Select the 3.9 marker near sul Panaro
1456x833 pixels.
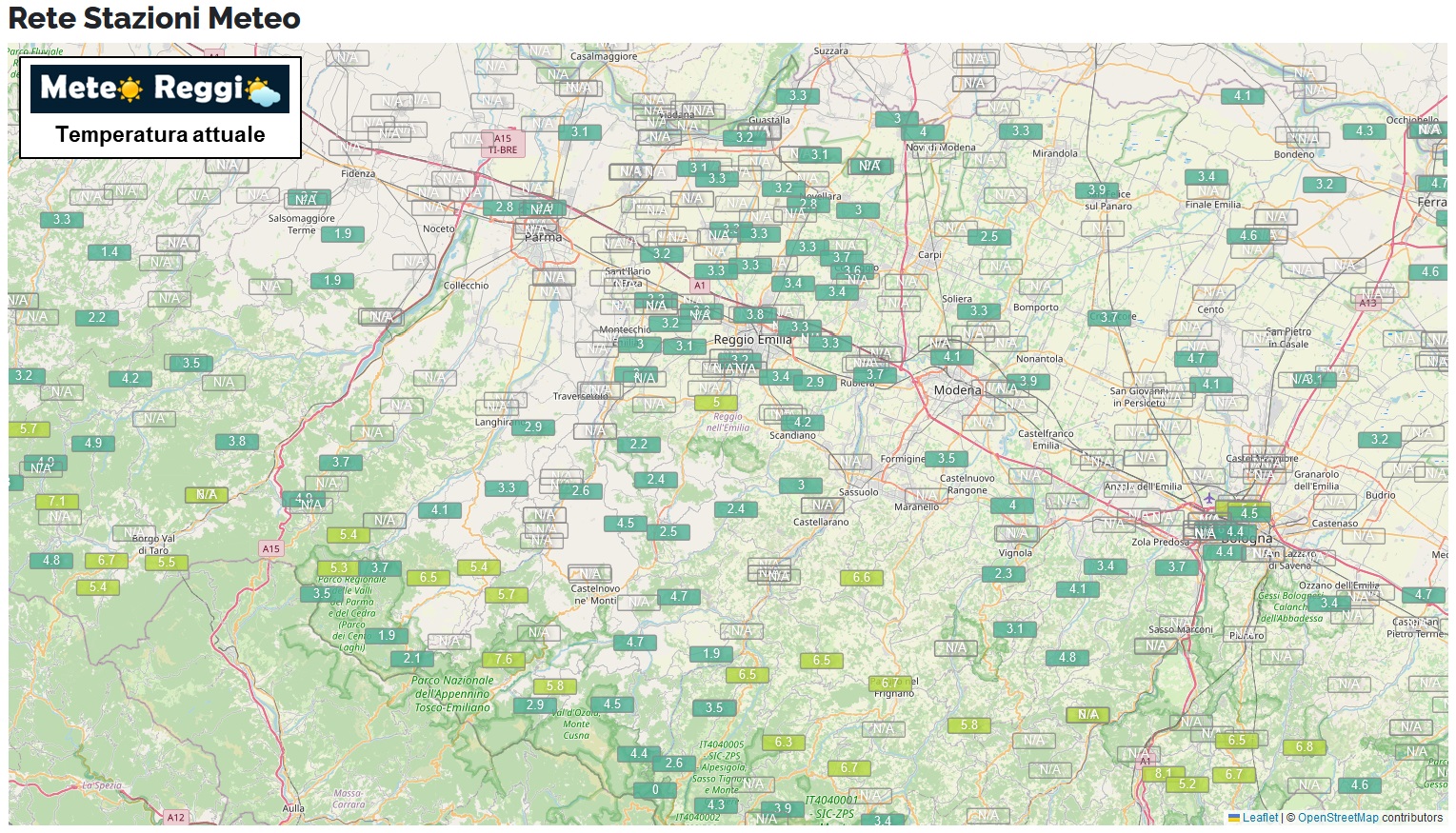click(1097, 189)
